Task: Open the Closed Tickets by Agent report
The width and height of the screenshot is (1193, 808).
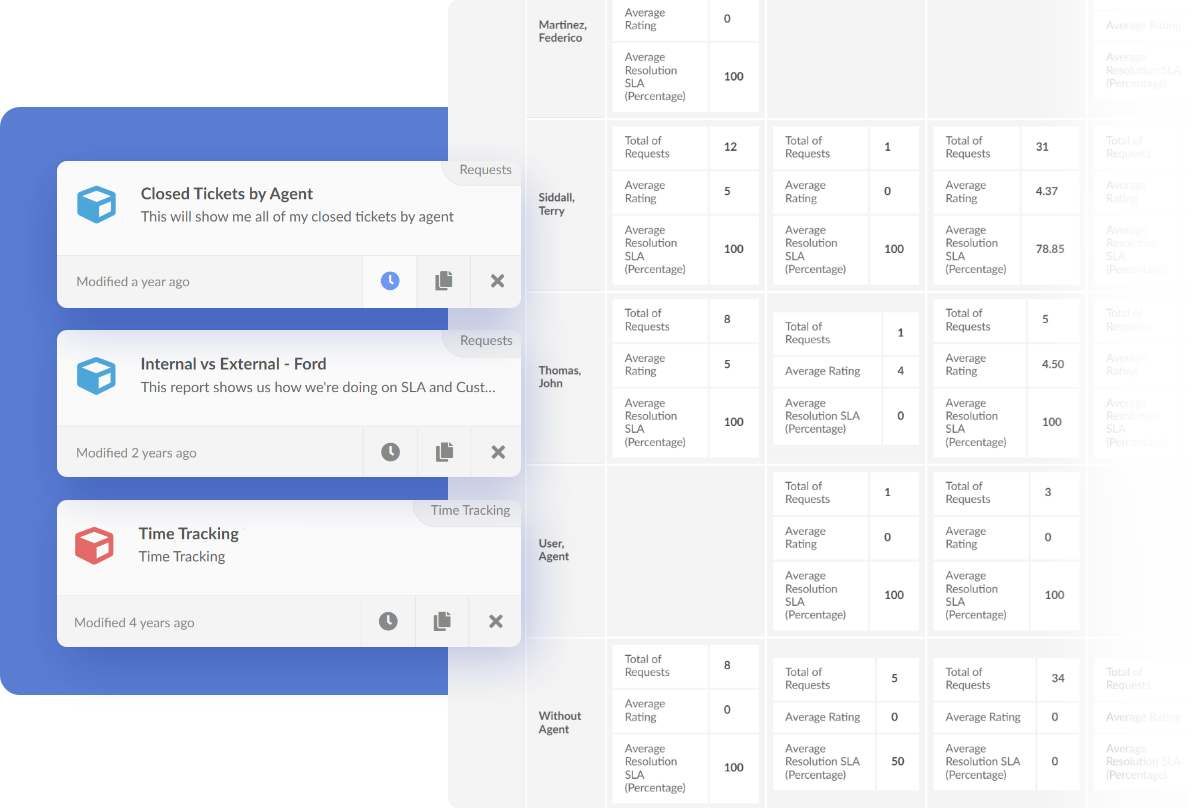Action: (x=227, y=193)
